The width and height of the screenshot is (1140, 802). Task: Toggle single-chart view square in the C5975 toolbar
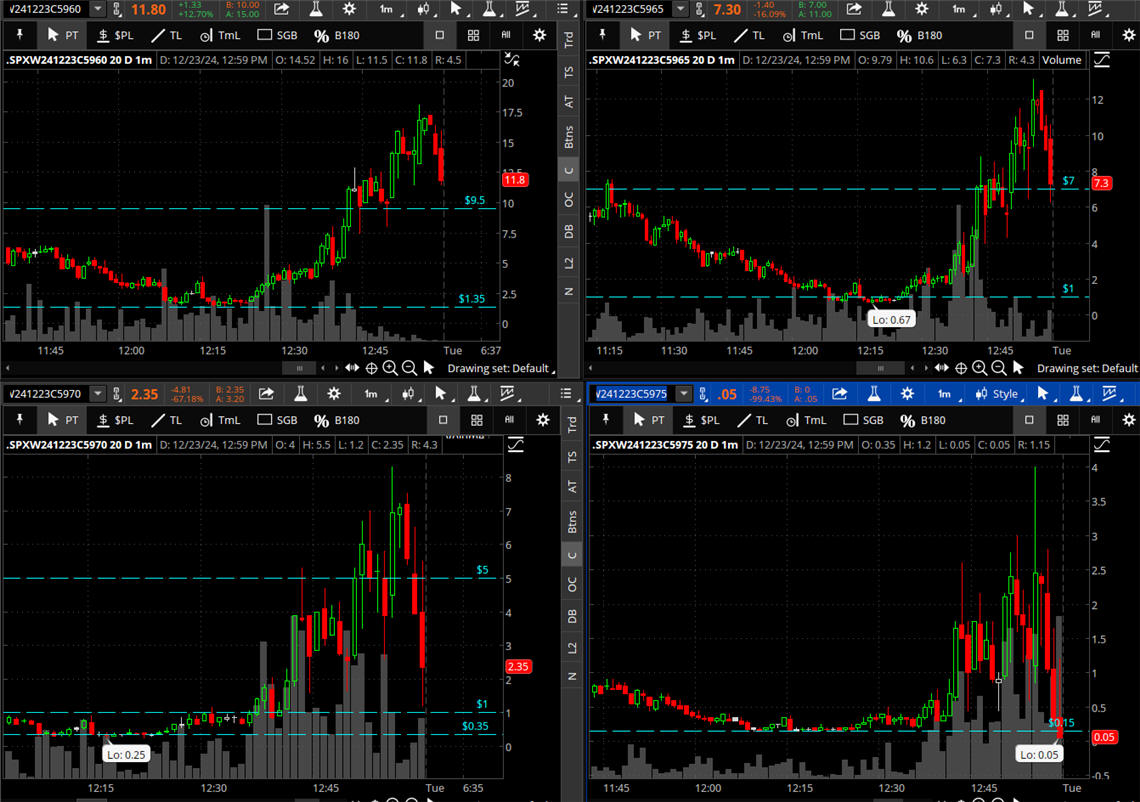click(x=1030, y=420)
